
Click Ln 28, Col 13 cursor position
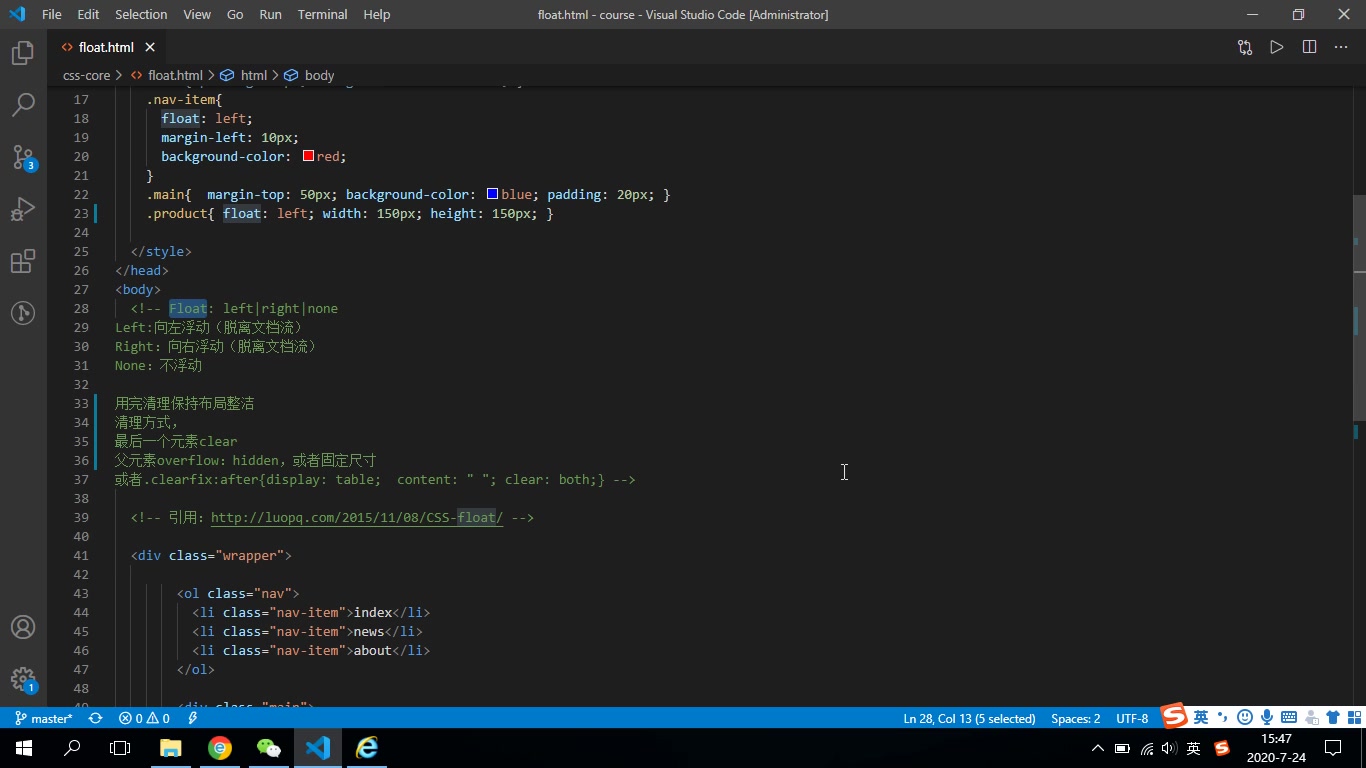969,718
